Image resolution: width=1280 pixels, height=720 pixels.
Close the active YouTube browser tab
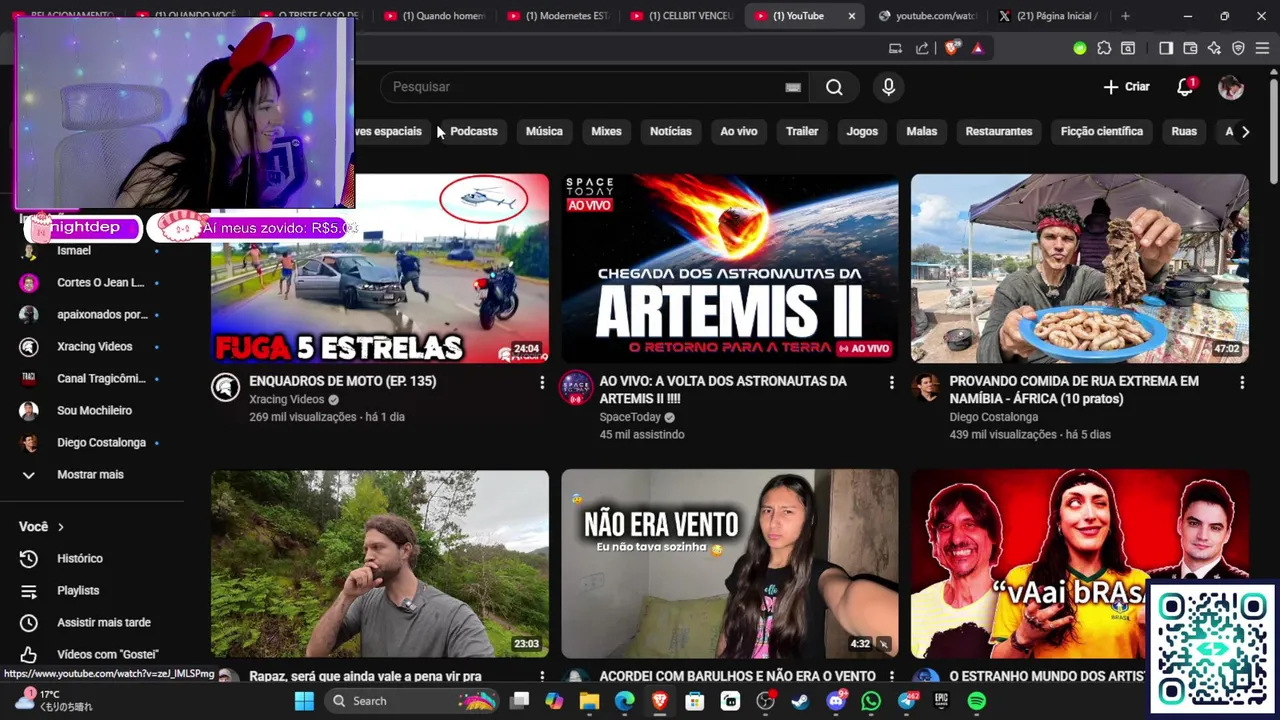pos(851,16)
